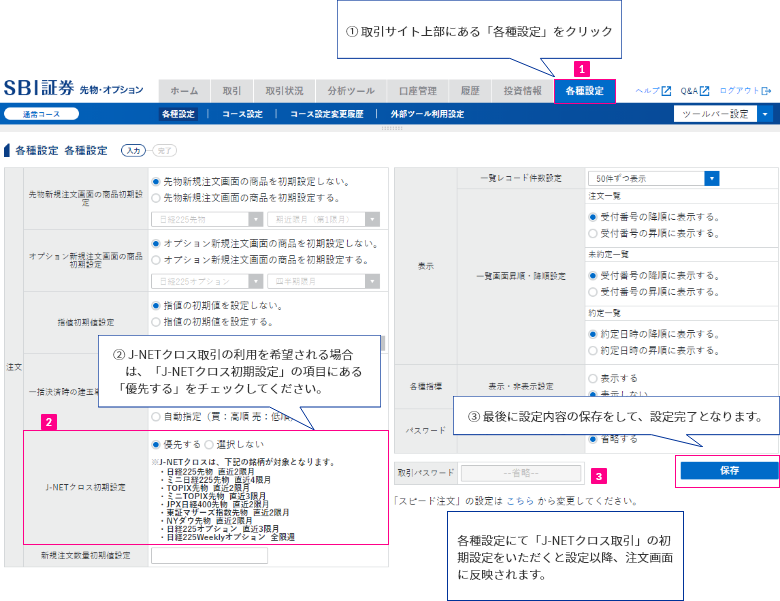Viewport: 780px width, 601px height.
Task: Select 先物新規注文画面の商品を初期設定しない
Action: 156,182
